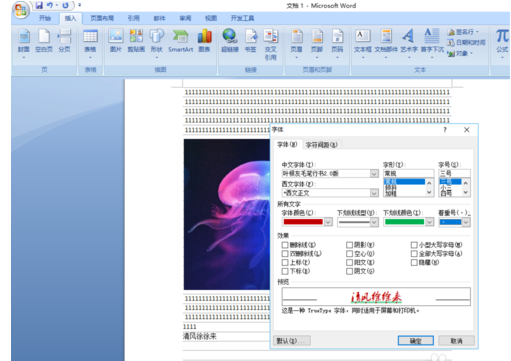
Task: Confirm font dialog with 确定 button
Action: 416,341
